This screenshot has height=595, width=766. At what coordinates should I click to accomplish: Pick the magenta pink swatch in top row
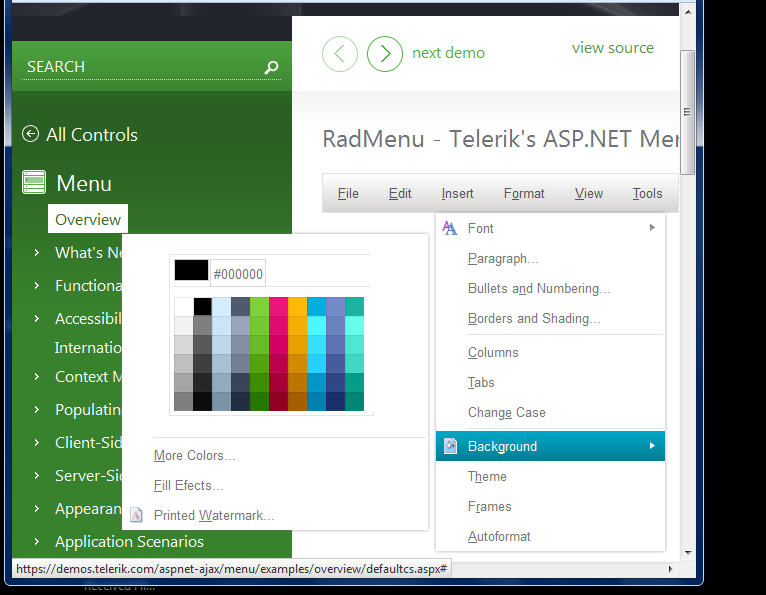click(278, 306)
